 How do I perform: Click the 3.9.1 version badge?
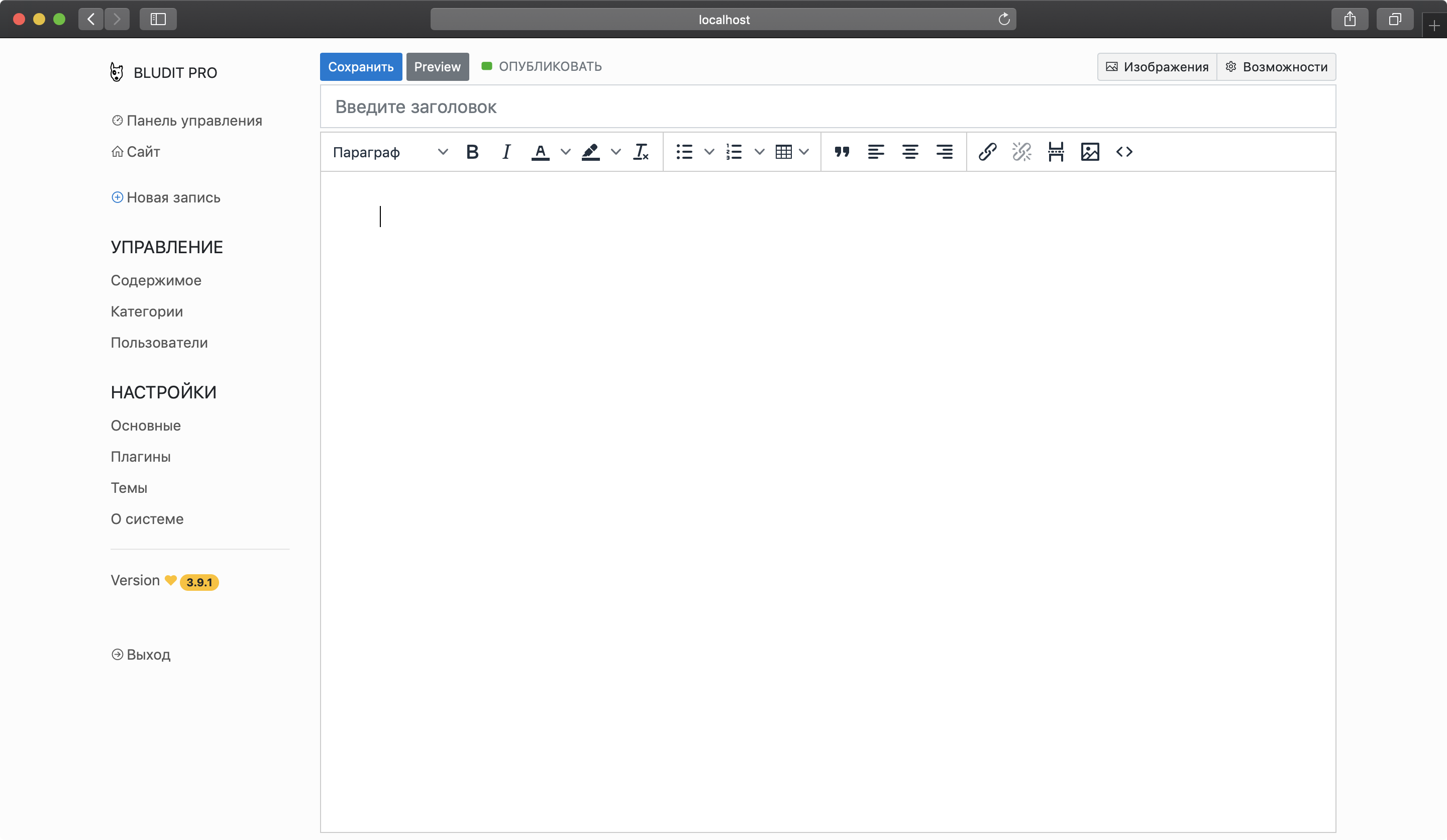pos(199,582)
